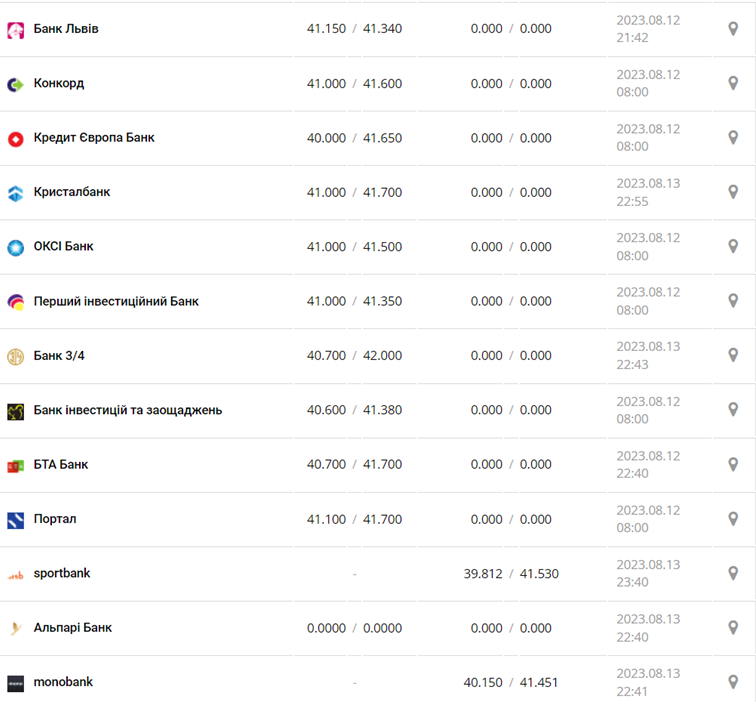The width and height of the screenshot is (756, 702).
Task: Open map location for Банк Львів
Action: [733, 29]
